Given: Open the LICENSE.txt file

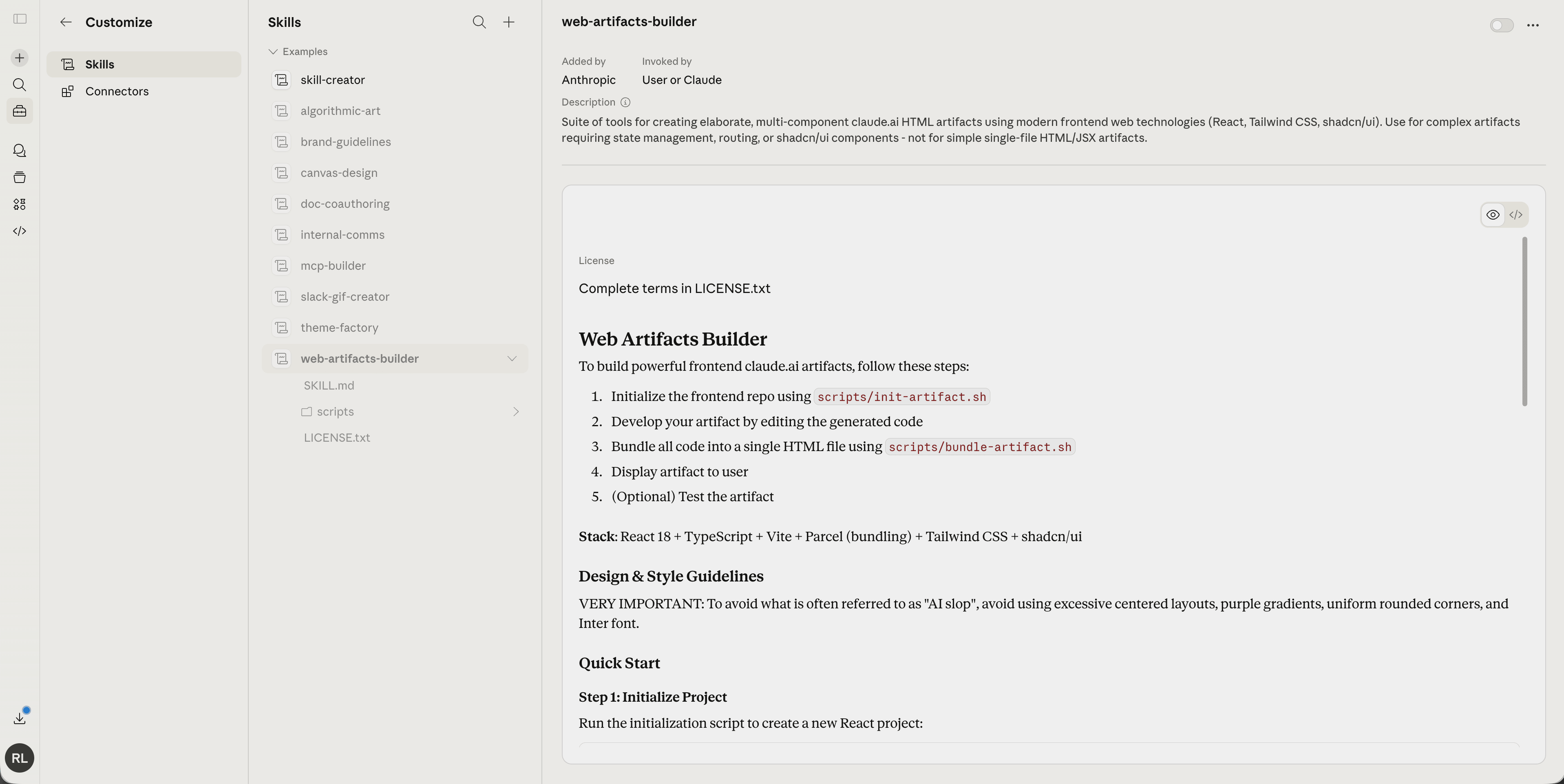Looking at the screenshot, I should point(337,438).
